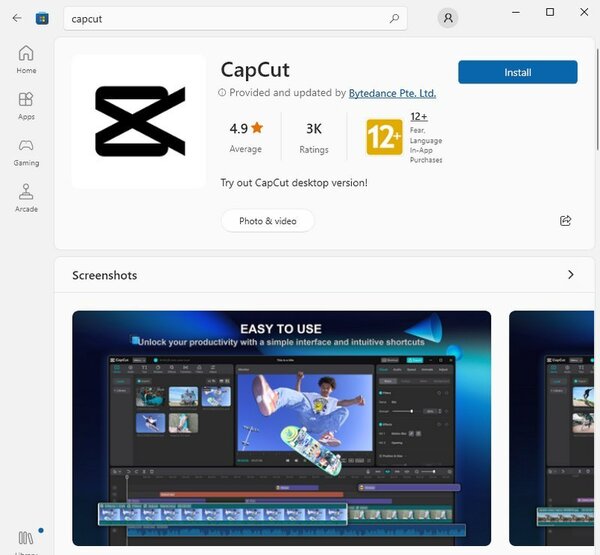Click the 3K ratings count
600x555 pixels.
click(314, 137)
